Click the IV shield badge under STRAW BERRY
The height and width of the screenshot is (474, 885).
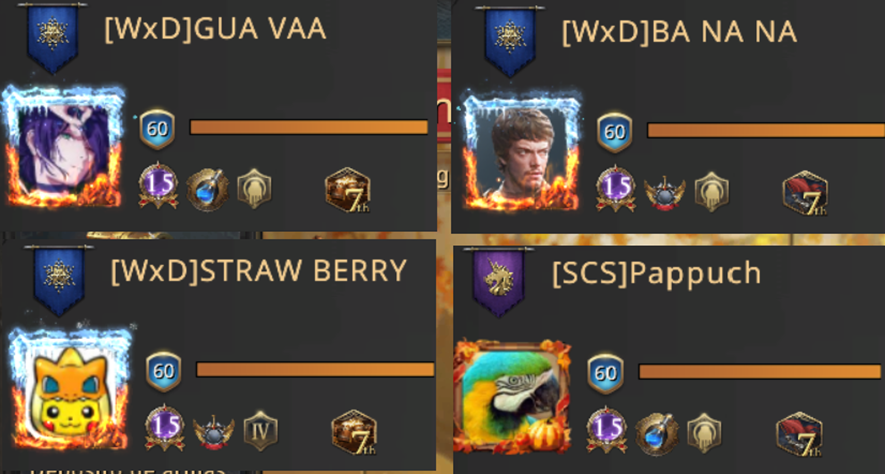point(261,431)
